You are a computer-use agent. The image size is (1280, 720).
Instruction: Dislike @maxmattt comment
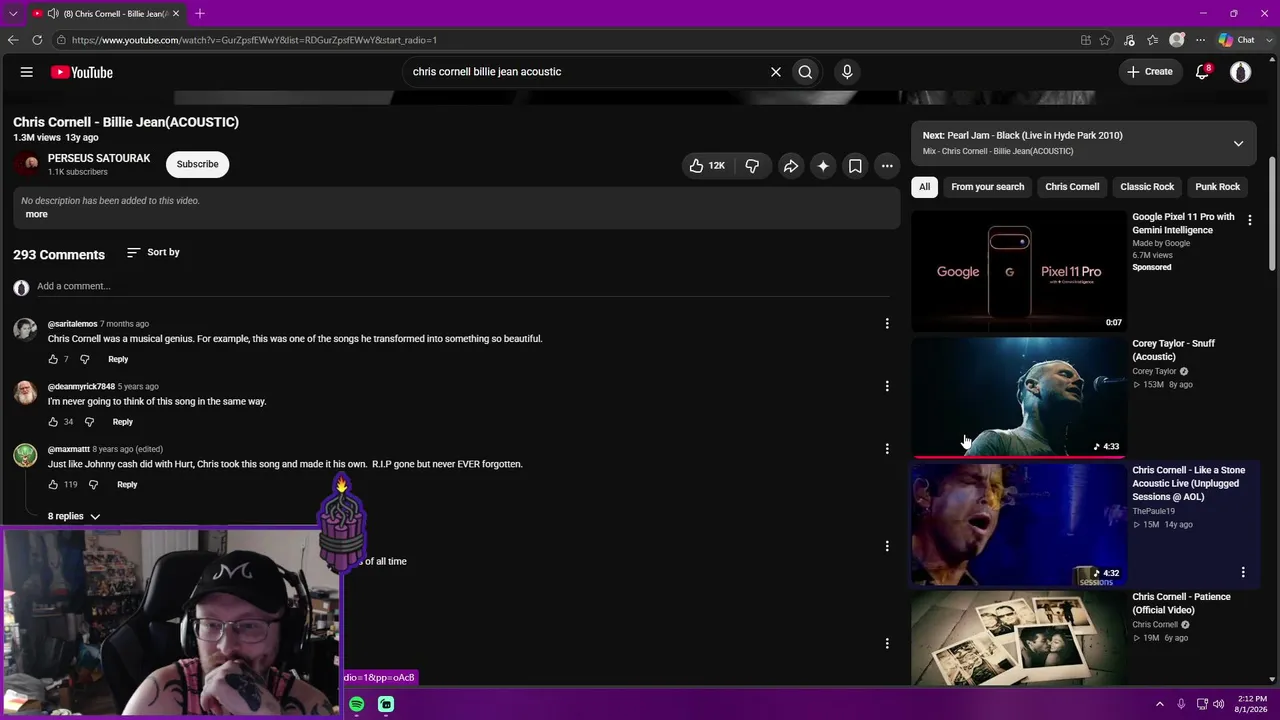tap(93, 485)
